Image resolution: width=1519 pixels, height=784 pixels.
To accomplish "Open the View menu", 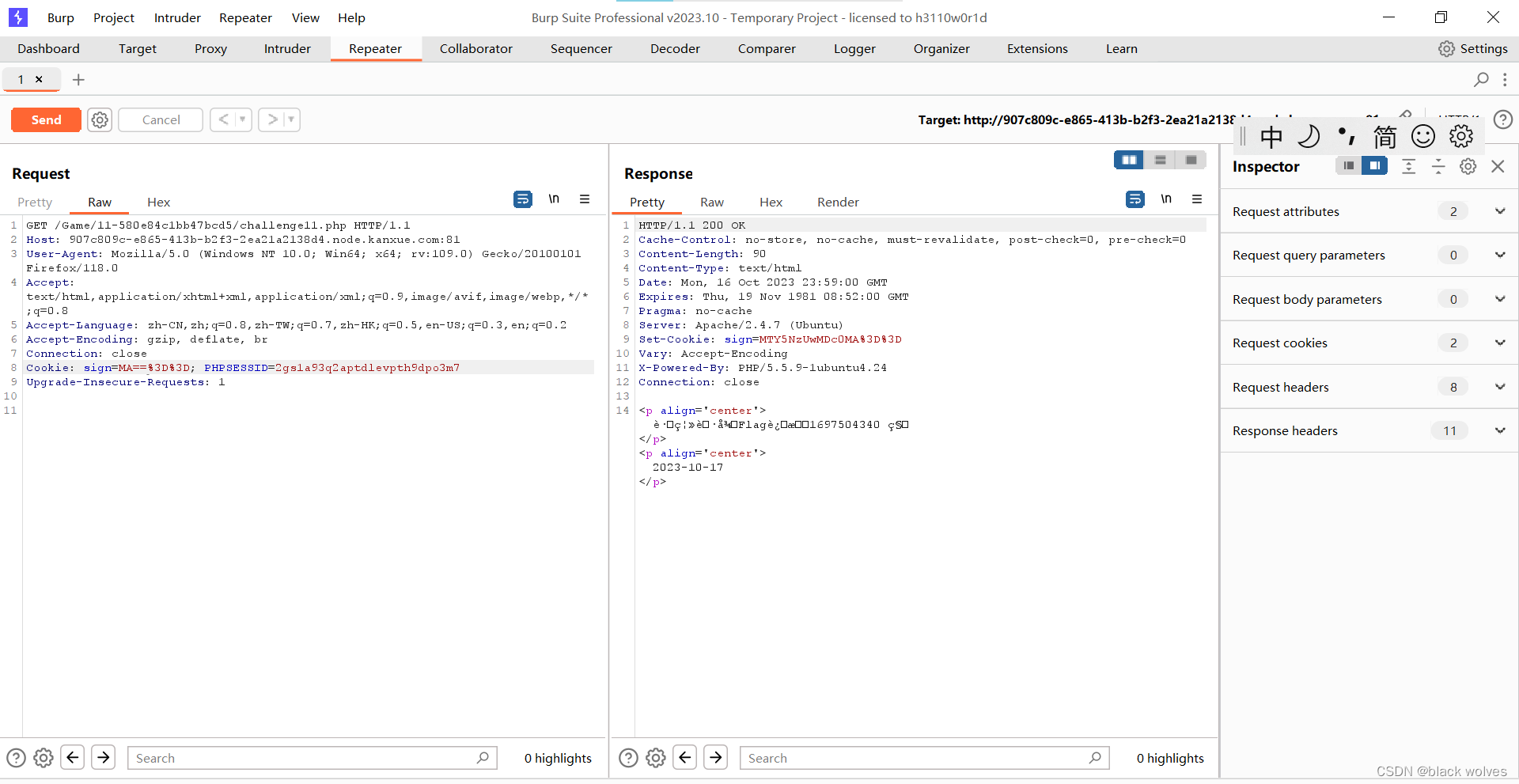I will click(305, 17).
